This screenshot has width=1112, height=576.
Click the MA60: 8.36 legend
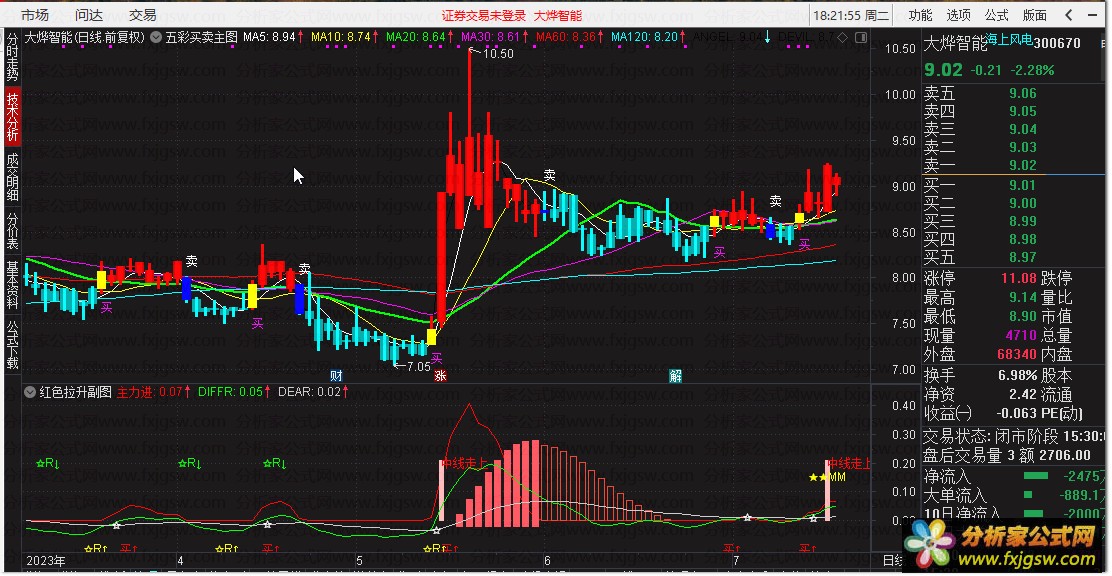(570, 37)
